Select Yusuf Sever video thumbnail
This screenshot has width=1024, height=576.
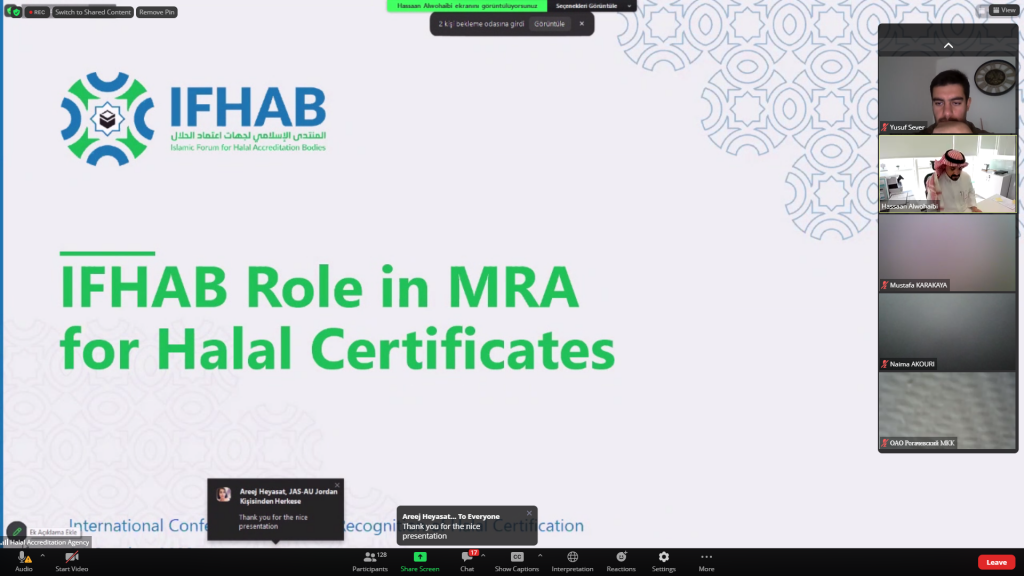948,95
